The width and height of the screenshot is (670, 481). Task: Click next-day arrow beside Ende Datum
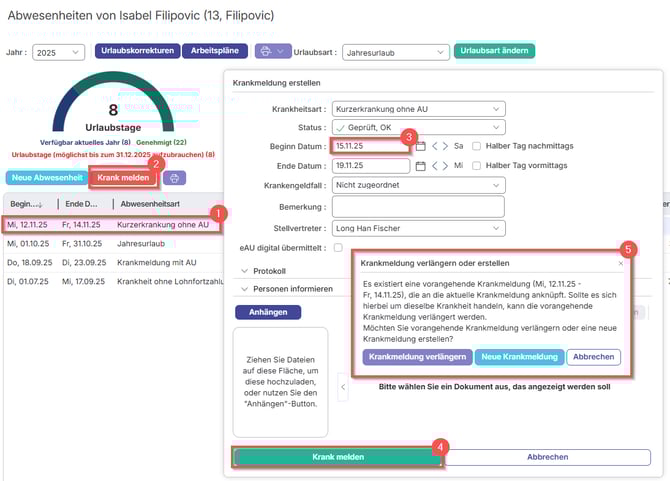446,166
